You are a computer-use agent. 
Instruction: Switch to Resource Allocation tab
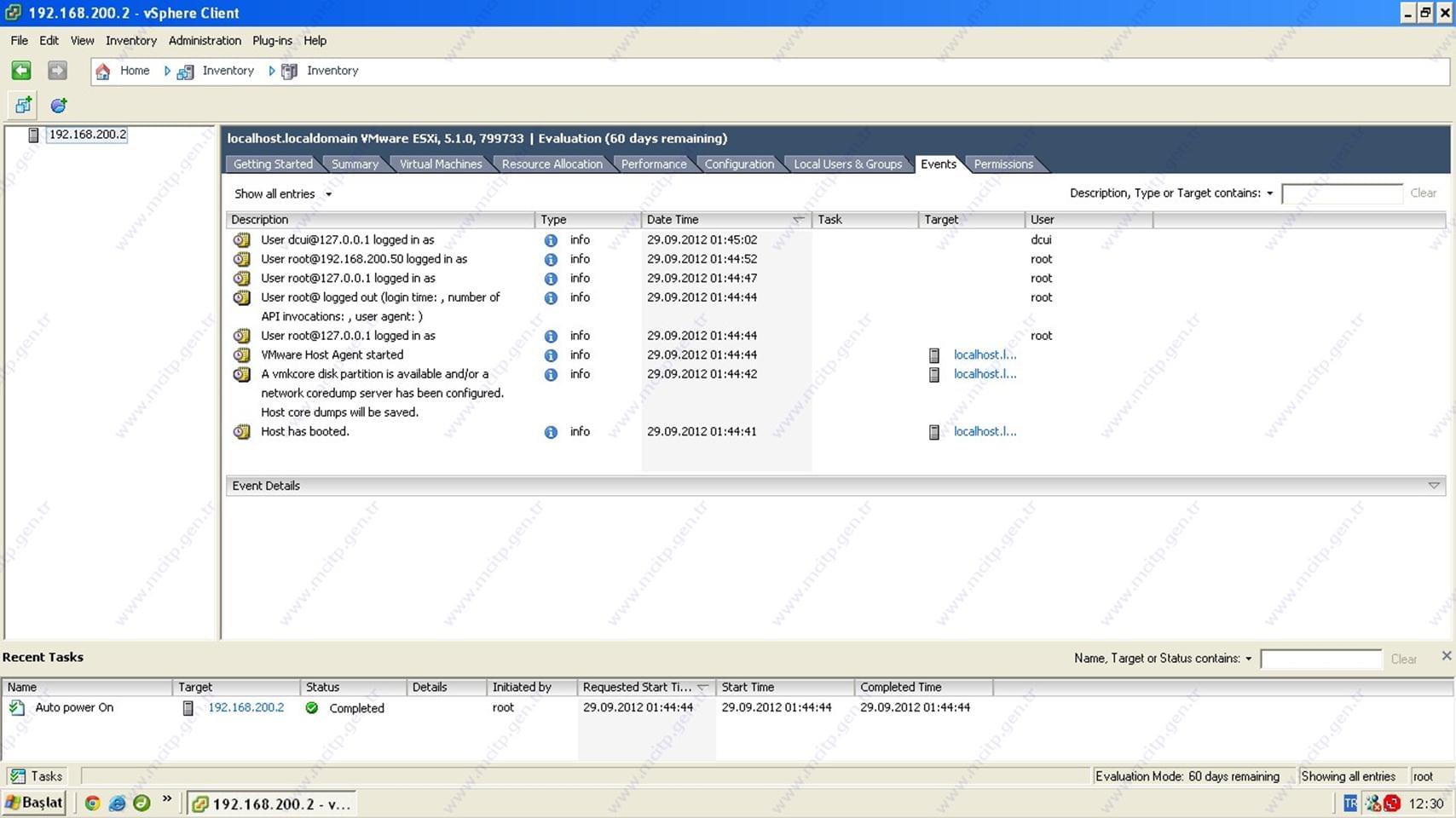(x=552, y=164)
